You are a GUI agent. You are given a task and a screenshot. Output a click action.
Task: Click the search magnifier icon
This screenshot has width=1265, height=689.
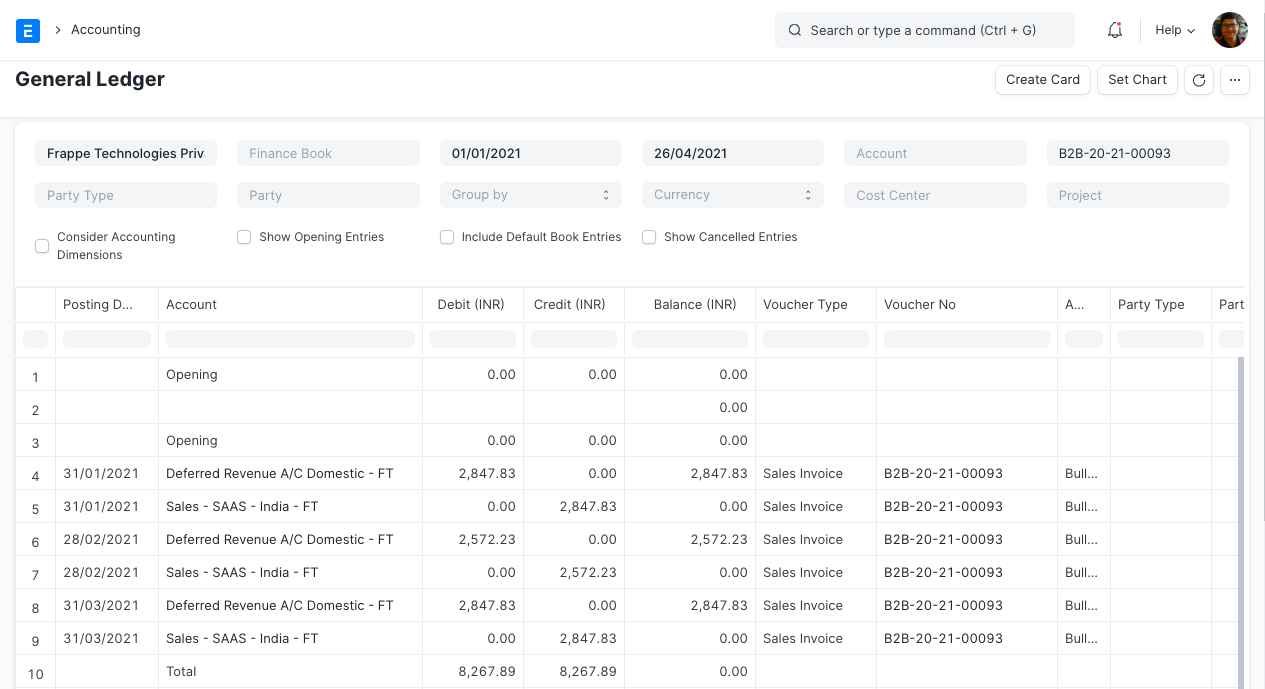795,30
